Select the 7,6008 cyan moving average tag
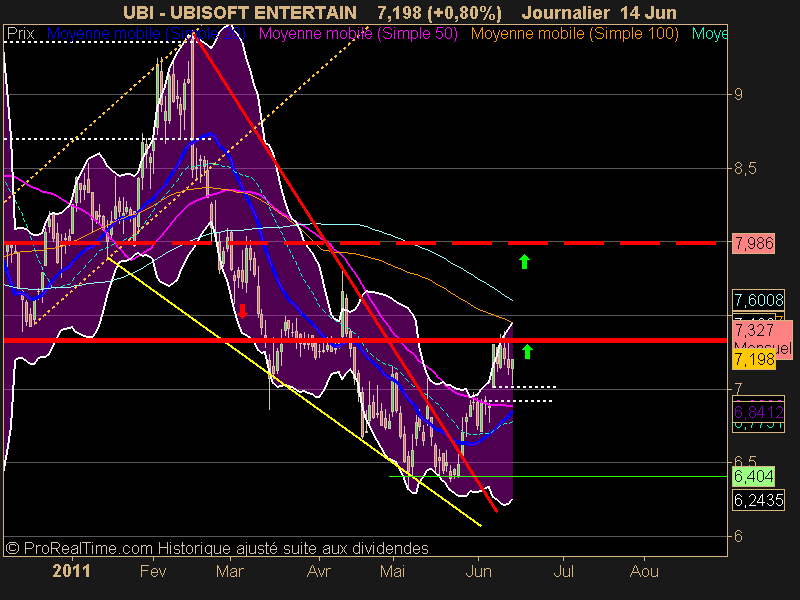Image resolution: width=800 pixels, height=600 pixels. [758, 300]
